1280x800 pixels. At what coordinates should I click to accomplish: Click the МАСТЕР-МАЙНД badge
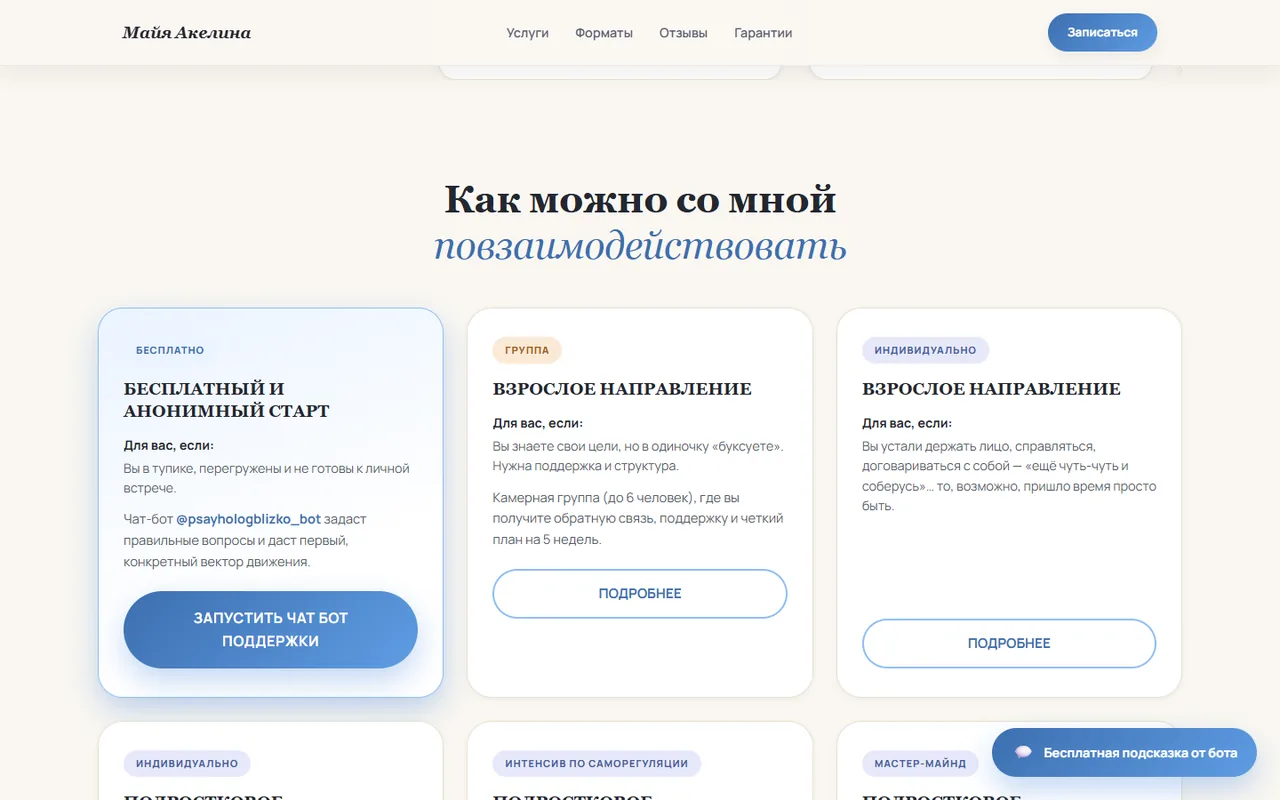[921, 764]
